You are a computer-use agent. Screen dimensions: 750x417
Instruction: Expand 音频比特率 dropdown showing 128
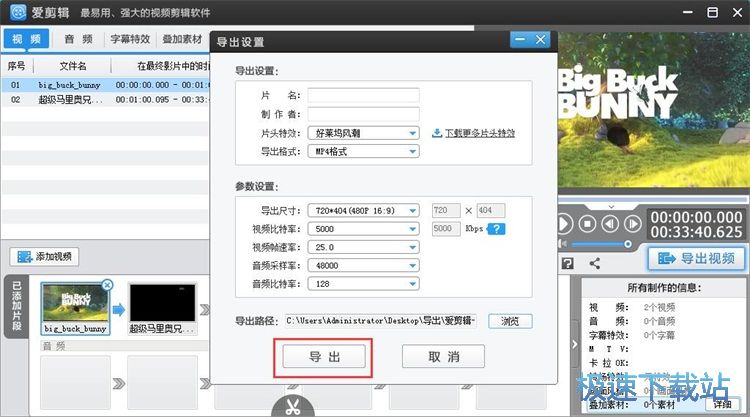click(364, 284)
